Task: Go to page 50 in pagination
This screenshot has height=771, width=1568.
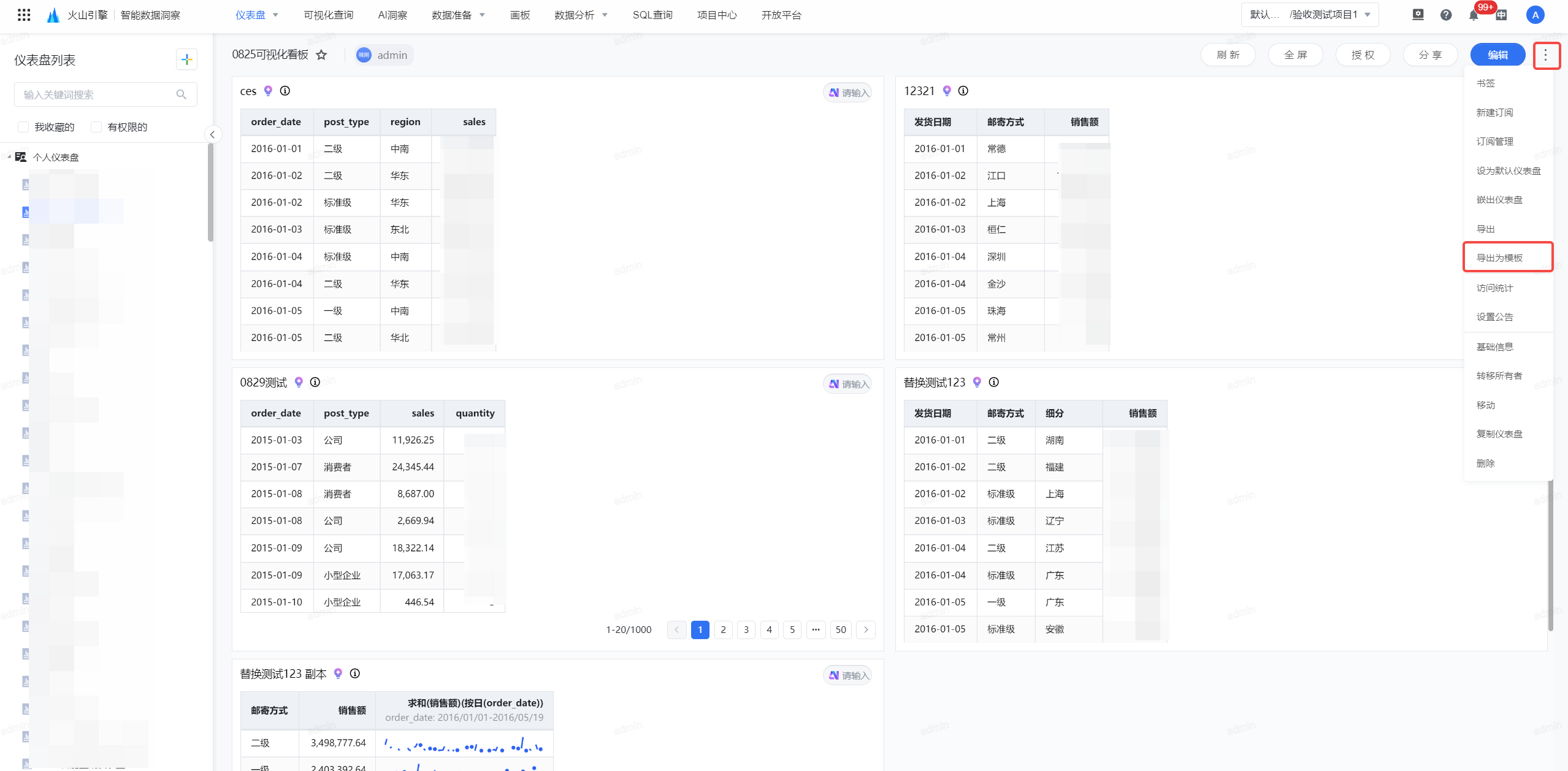Action: pyautogui.click(x=841, y=630)
